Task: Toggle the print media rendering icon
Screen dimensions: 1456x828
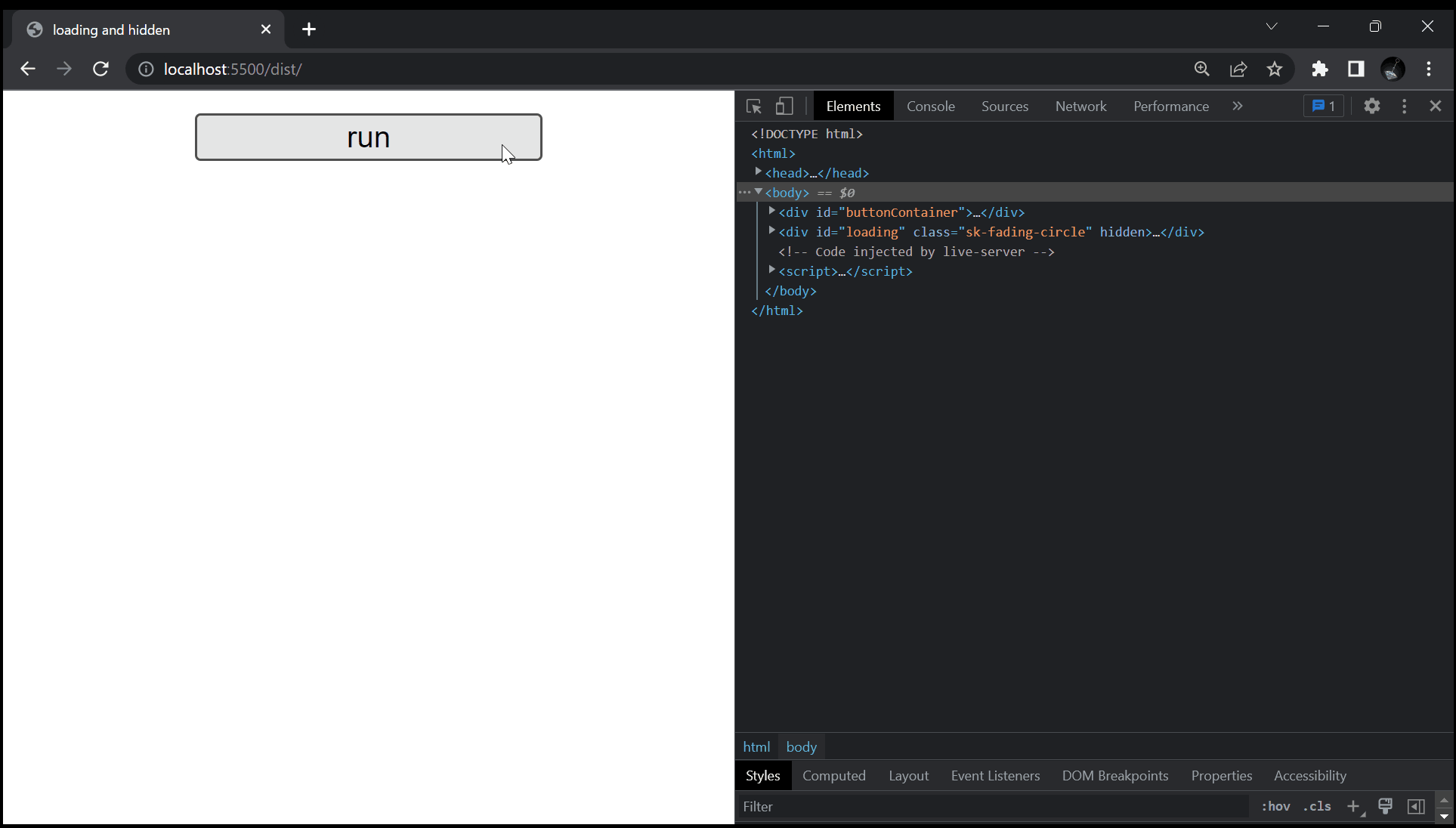Action: coord(1385,806)
